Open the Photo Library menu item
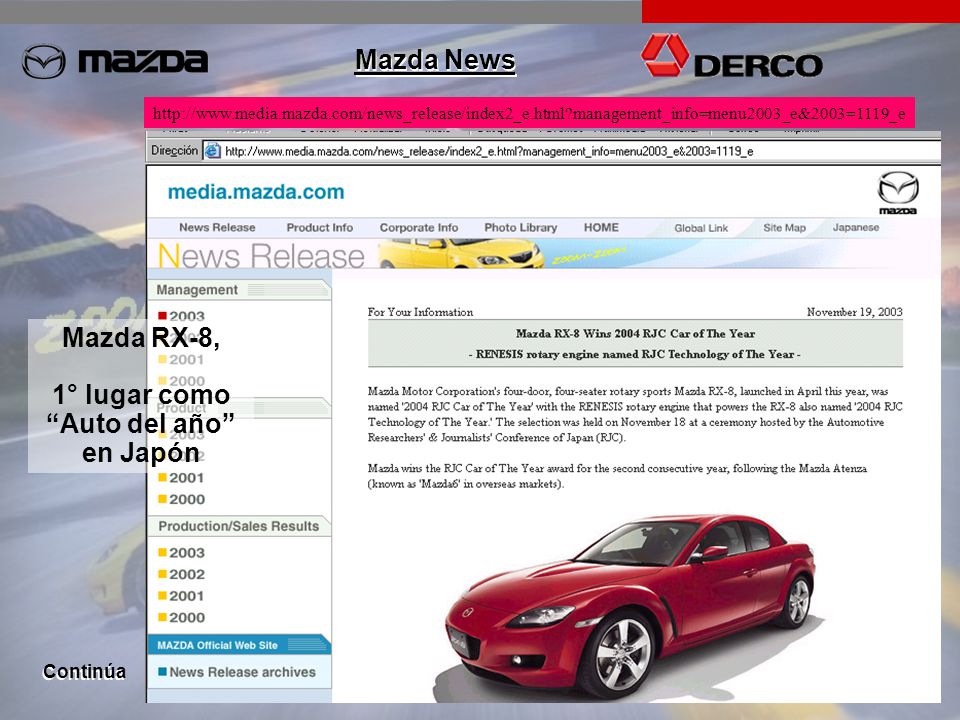The height and width of the screenshot is (720, 960). coord(520,227)
